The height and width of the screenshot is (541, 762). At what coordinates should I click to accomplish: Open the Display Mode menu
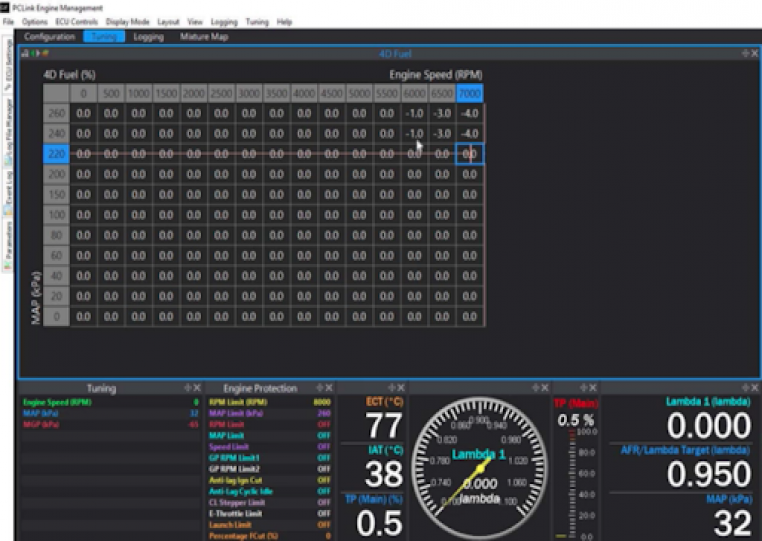(127, 22)
